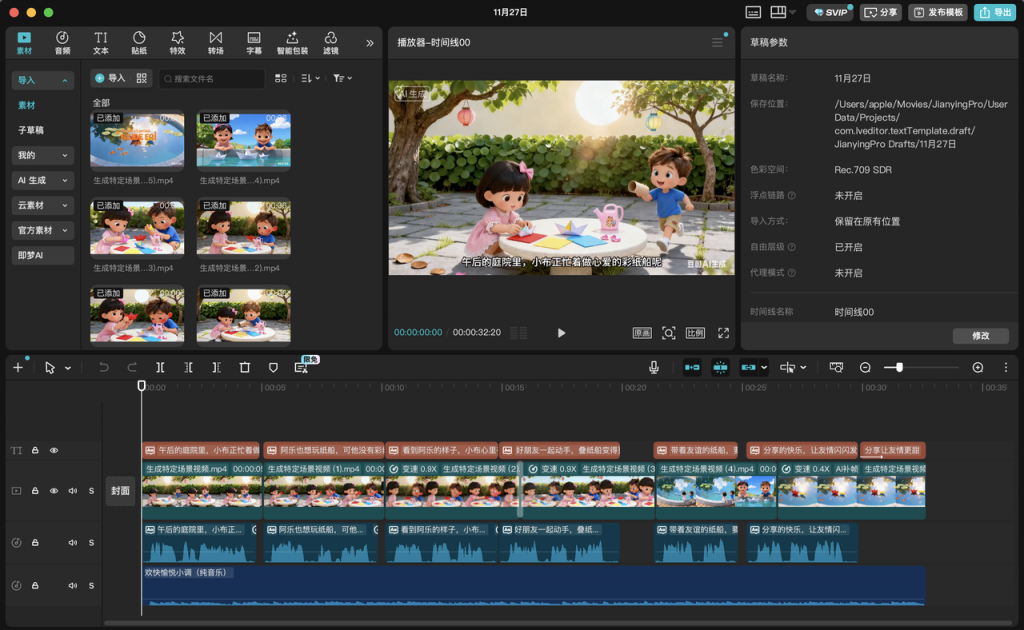Open the 转场 transitions panel

point(216,42)
